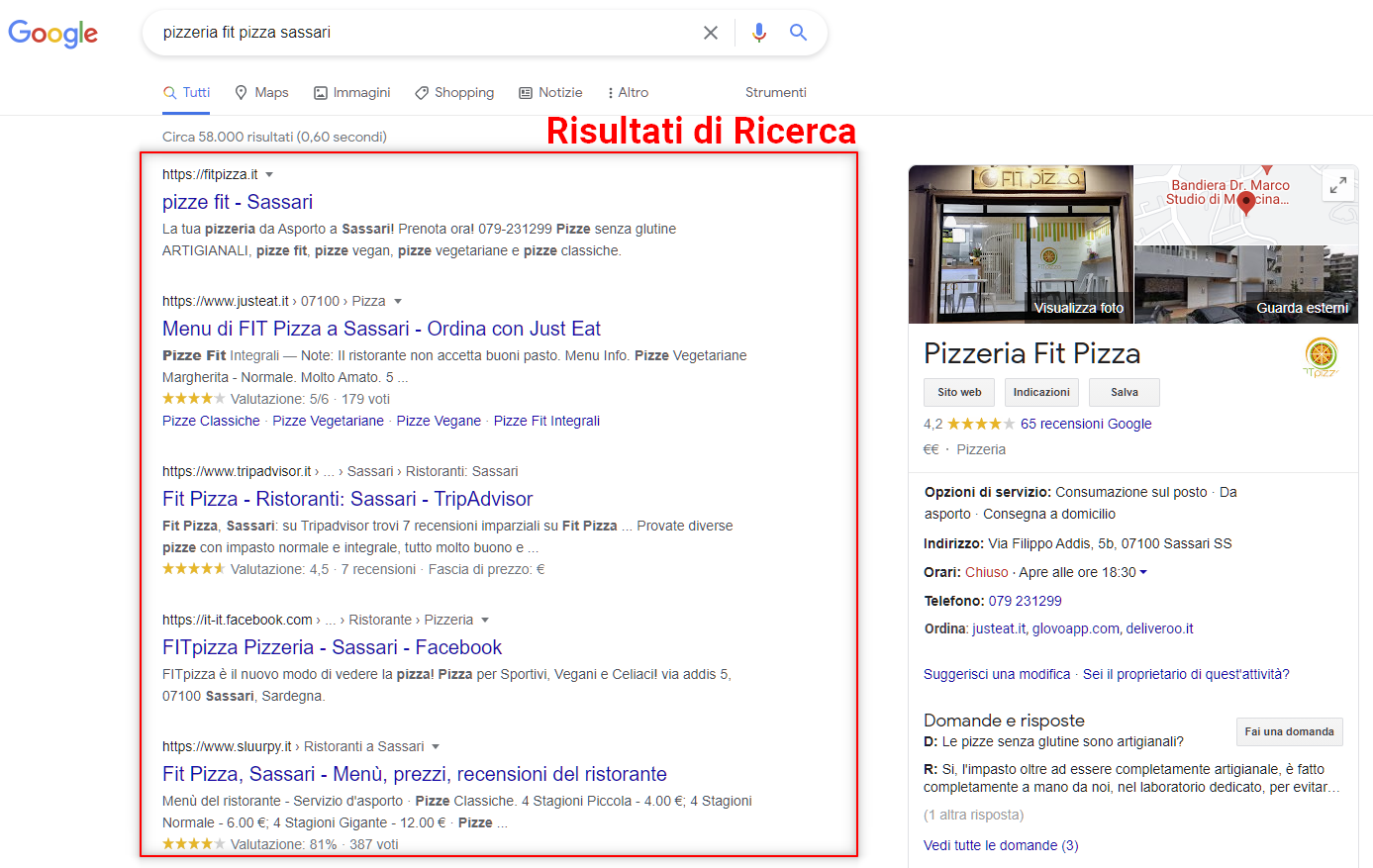Open 'Vedi tutte le domande (3)'

pyautogui.click(x=1001, y=845)
